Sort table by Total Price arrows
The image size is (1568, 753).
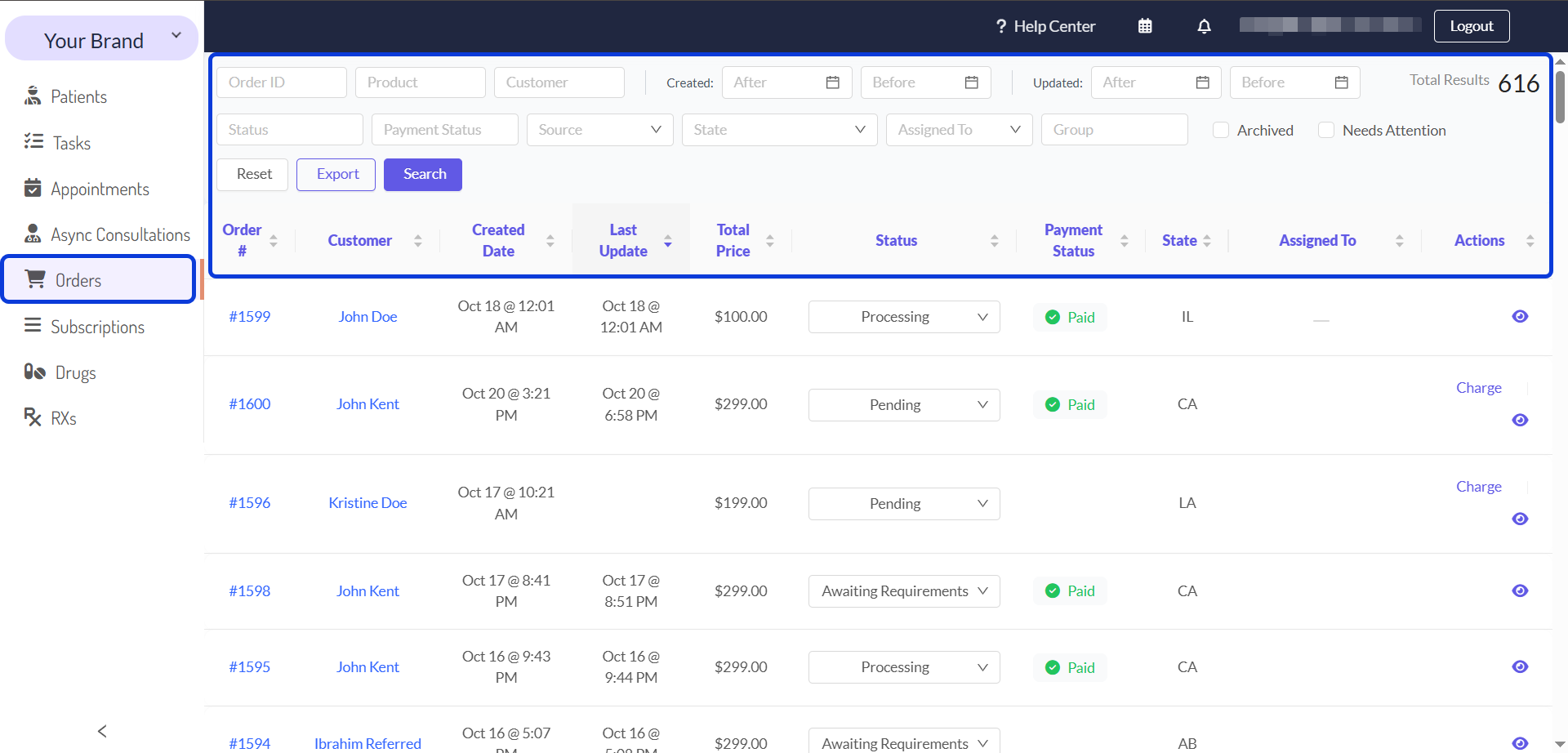[x=769, y=241]
